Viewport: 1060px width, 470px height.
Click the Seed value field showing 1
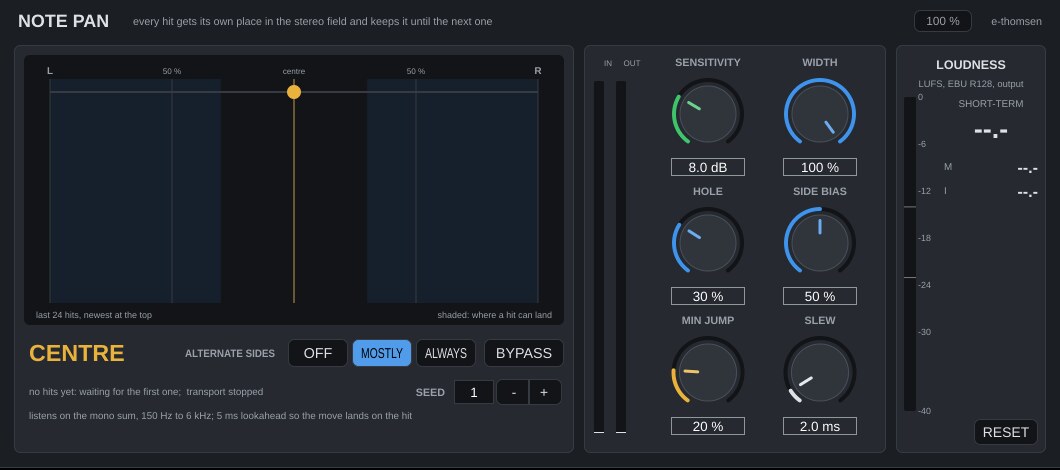click(x=473, y=392)
